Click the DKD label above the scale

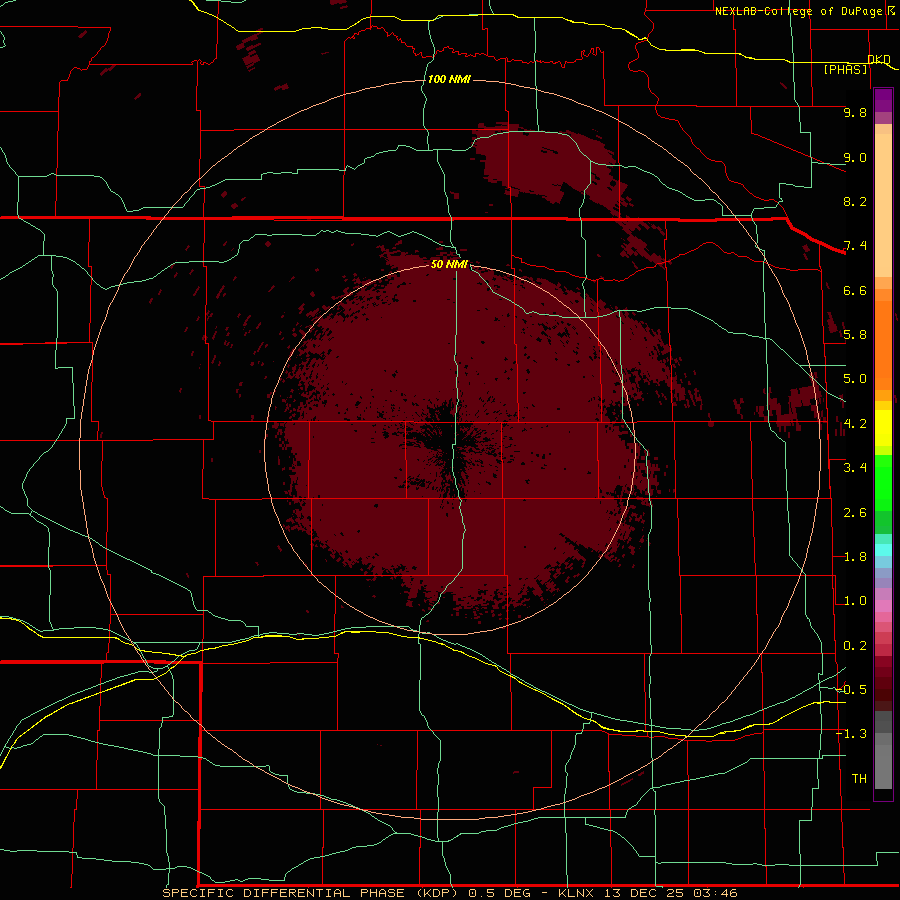coord(879,59)
